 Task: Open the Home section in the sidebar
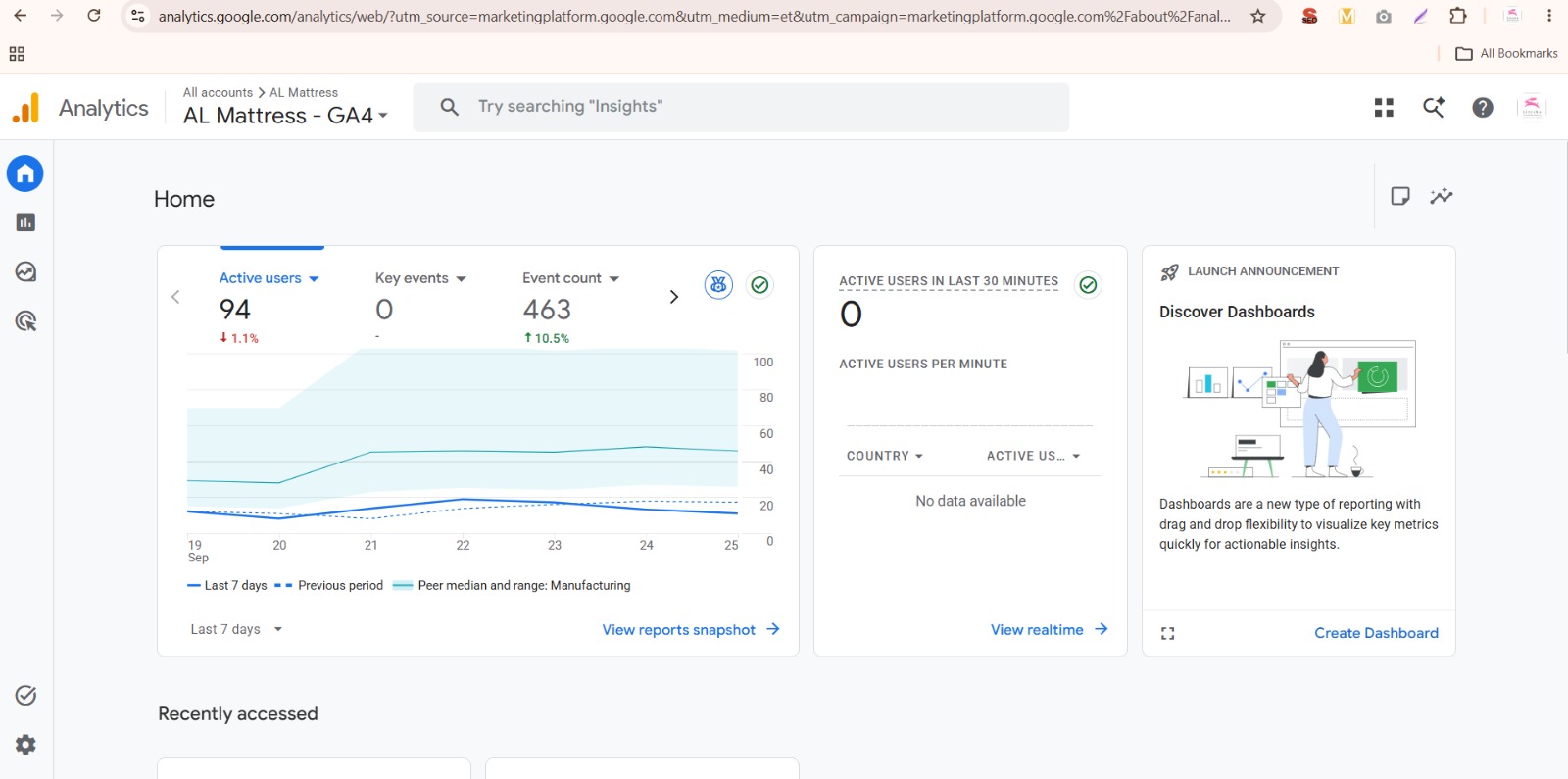click(x=25, y=173)
